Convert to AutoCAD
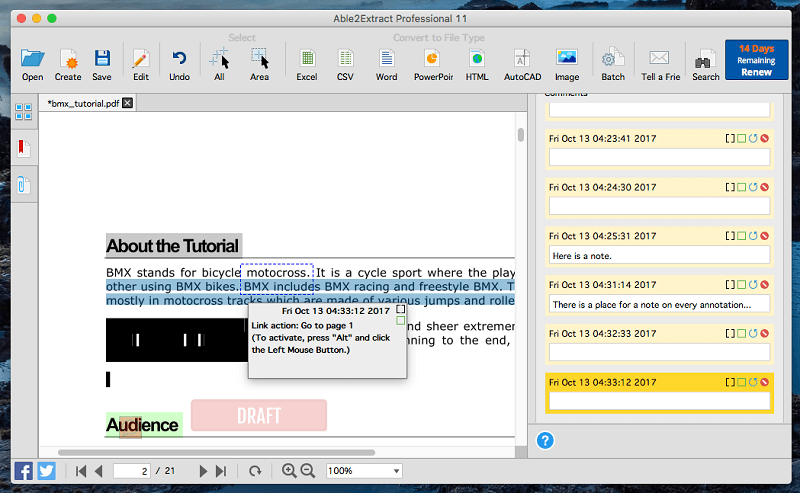 [x=522, y=65]
